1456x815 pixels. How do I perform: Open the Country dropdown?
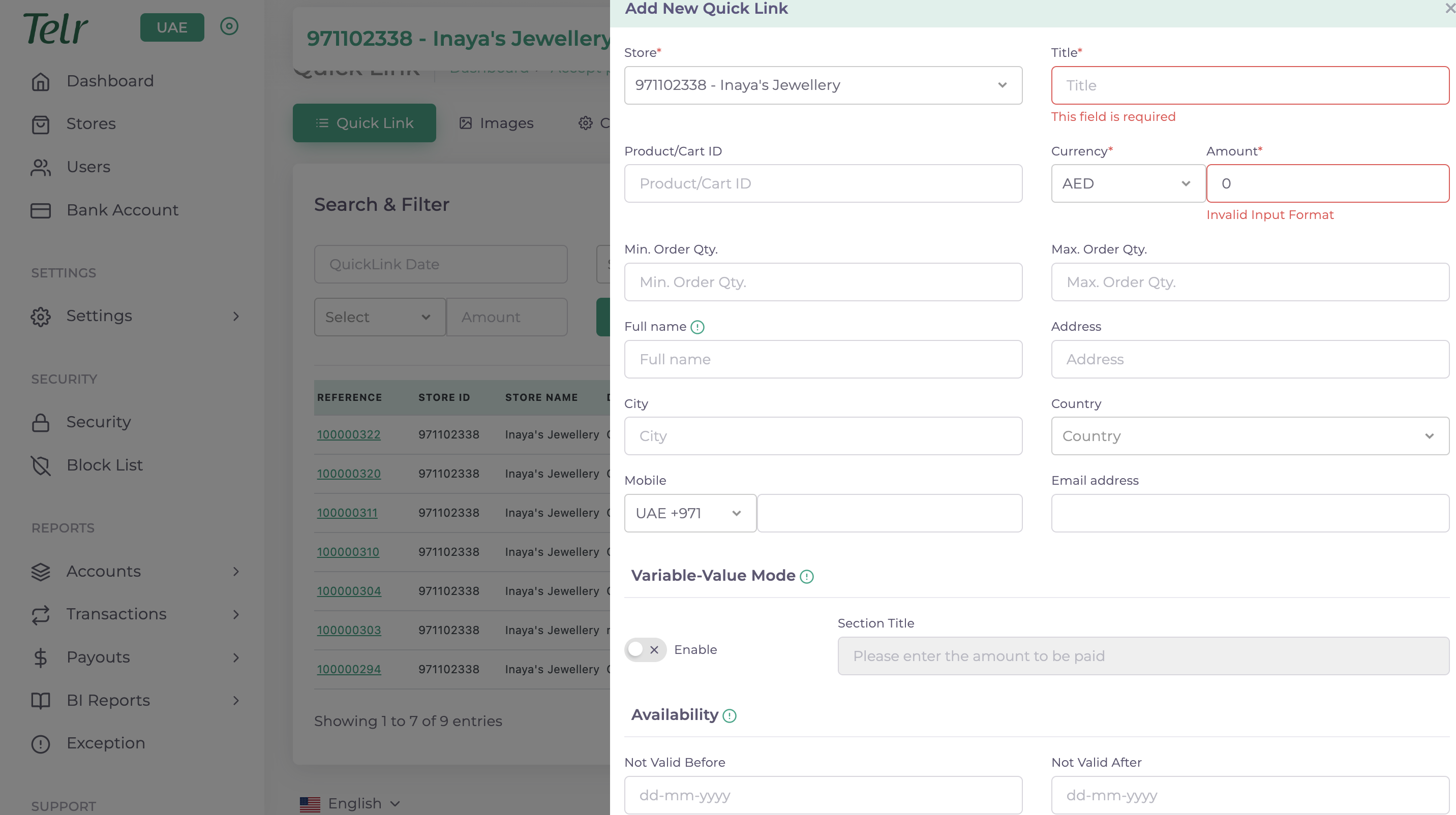[1250, 436]
